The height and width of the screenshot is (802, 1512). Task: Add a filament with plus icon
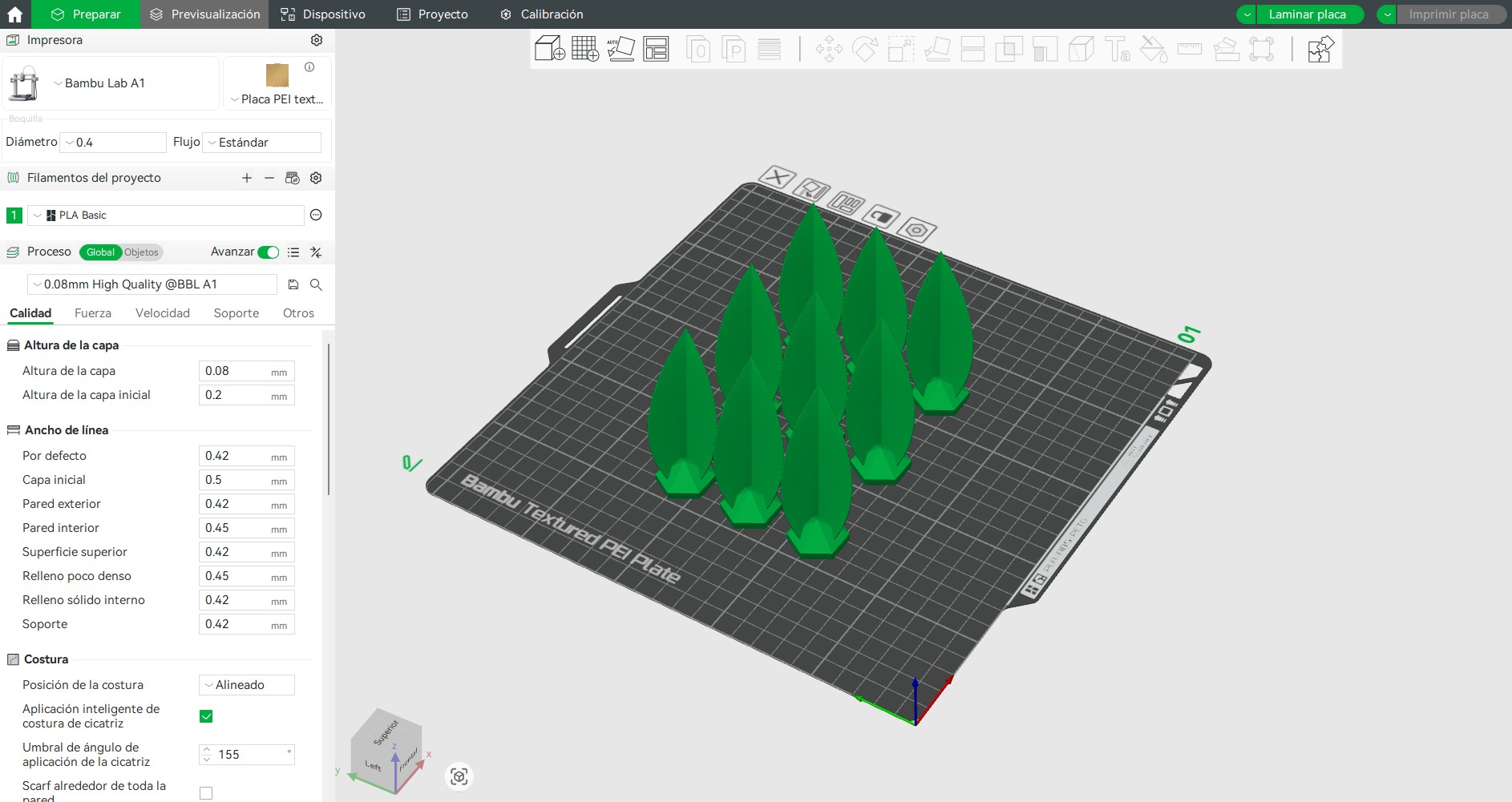coord(247,178)
